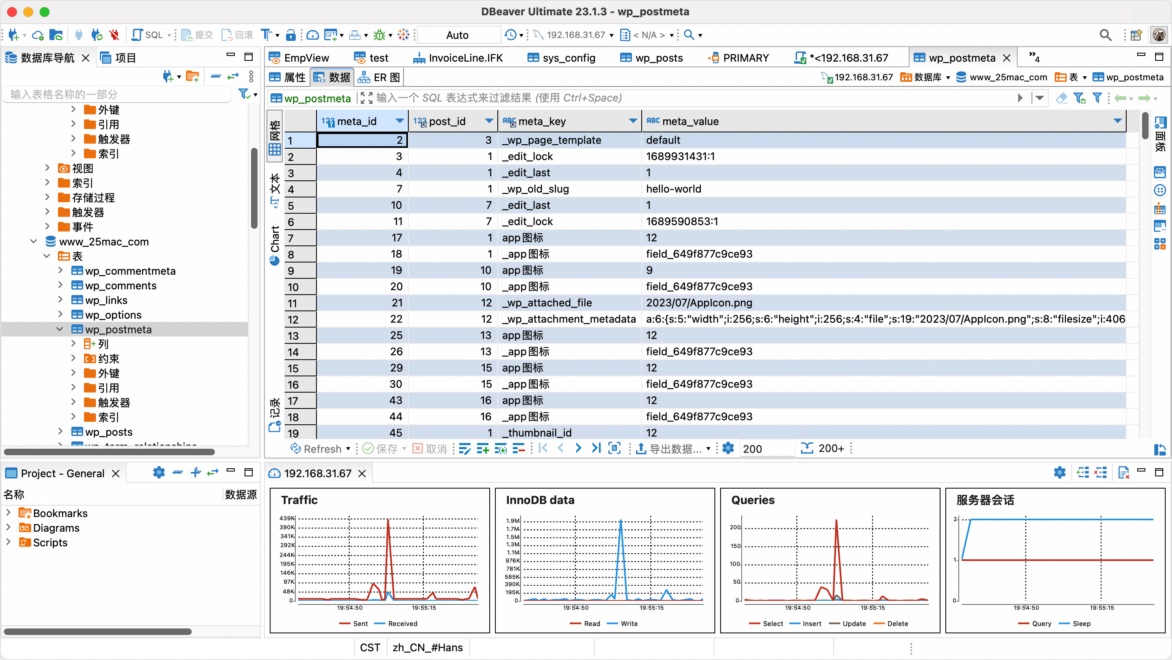Click the www_25mac_com breadcrumb link
Viewport: 1172px width, 660px height.
click(x=1002, y=77)
